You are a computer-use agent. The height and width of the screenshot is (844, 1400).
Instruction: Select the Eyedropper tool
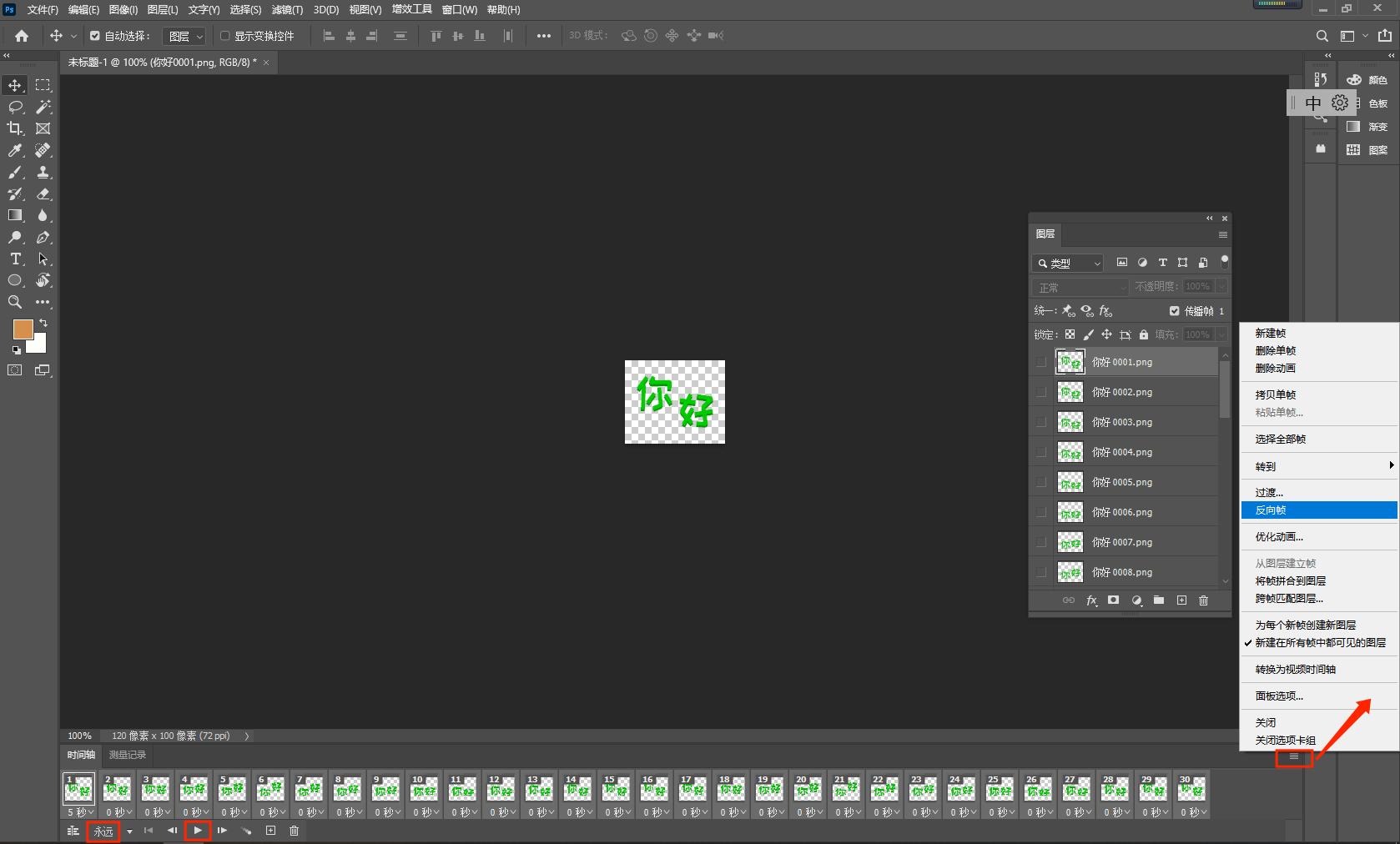coord(15,150)
